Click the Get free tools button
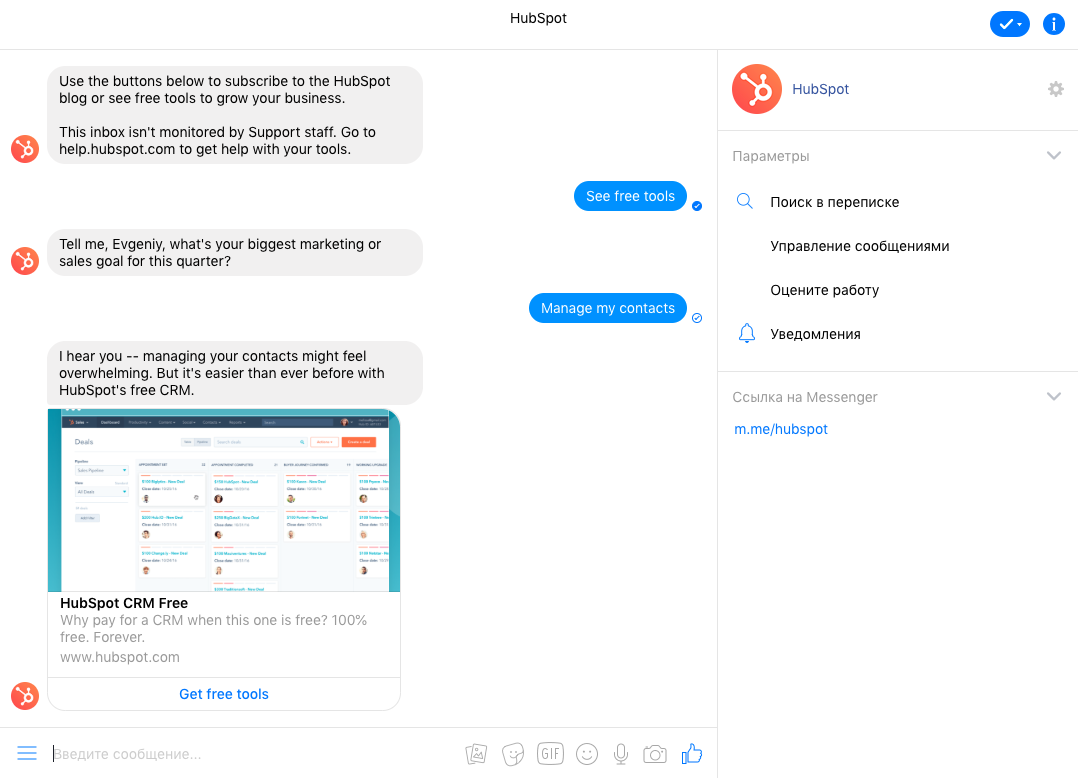This screenshot has height=778, width=1078. coord(224,694)
